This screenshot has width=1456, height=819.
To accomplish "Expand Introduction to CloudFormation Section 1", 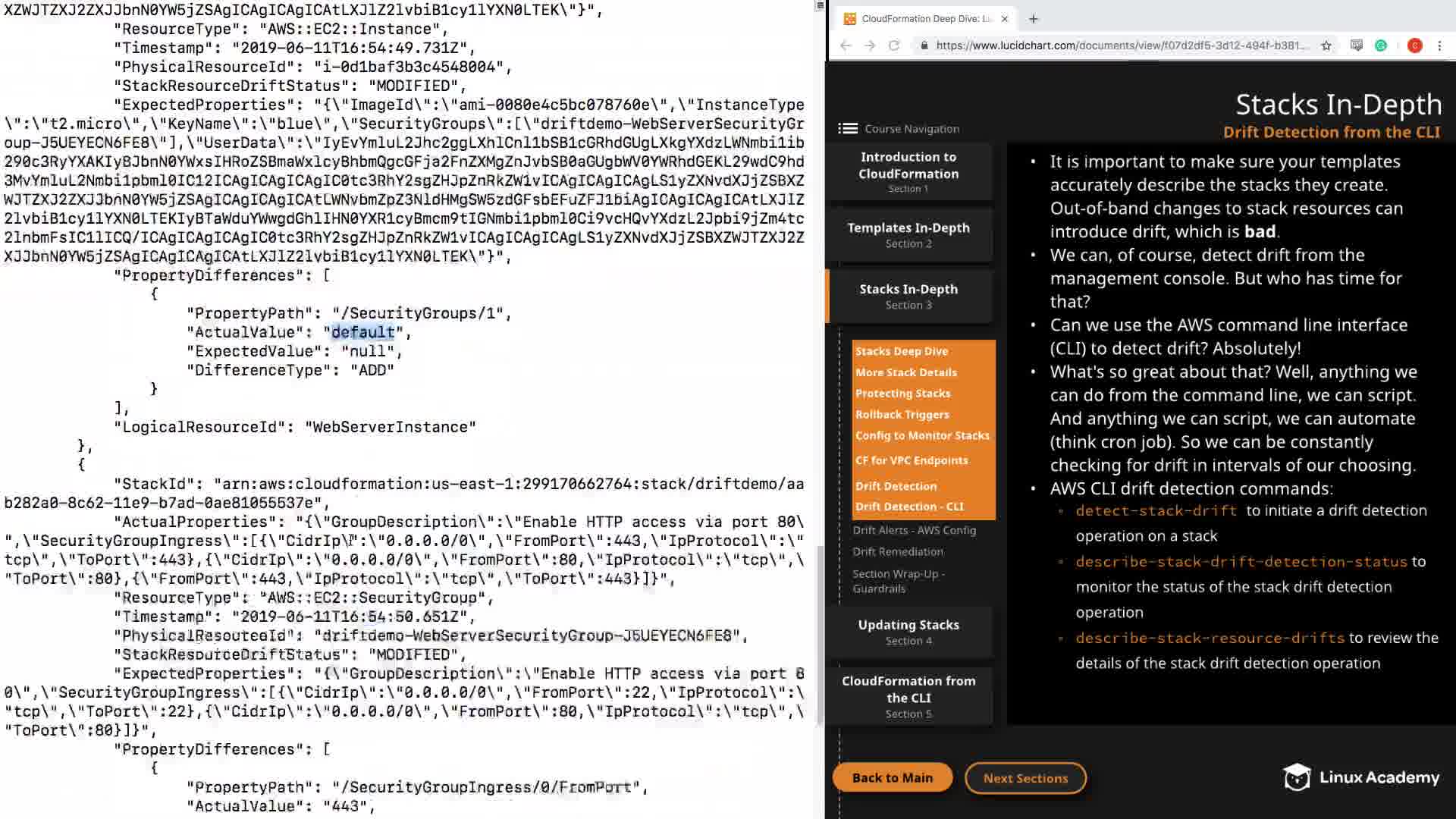I will pyautogui.click(x=908, y=171).
